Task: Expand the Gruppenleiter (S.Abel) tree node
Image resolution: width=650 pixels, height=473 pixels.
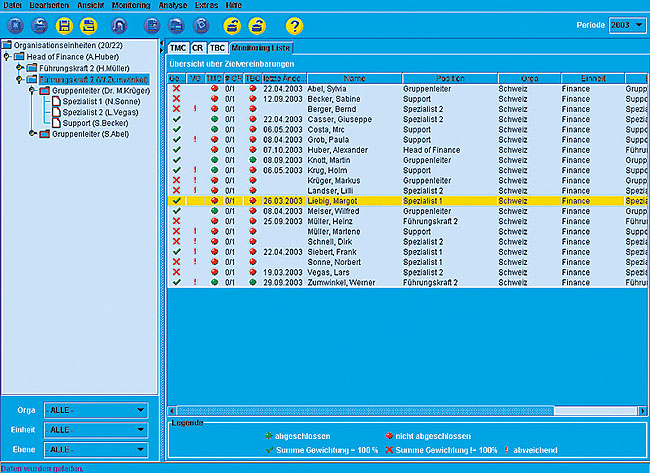Action: [32, 134]
